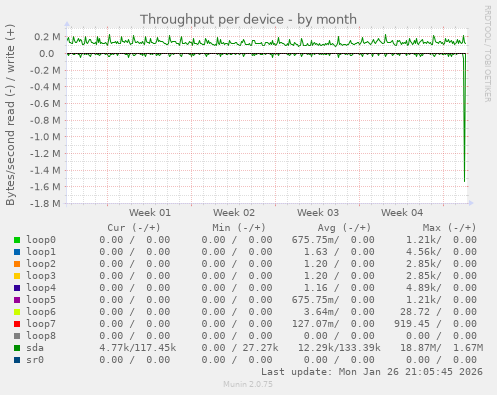Click the '-0.6 M' y-axis label
This screenshot has width=497, height=395.
(45, 103)
